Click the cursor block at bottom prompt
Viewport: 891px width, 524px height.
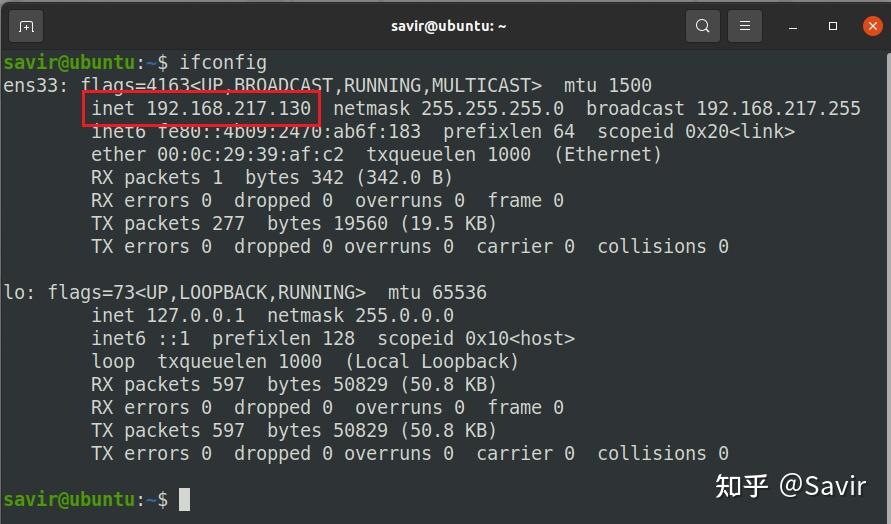coord(184,499)
